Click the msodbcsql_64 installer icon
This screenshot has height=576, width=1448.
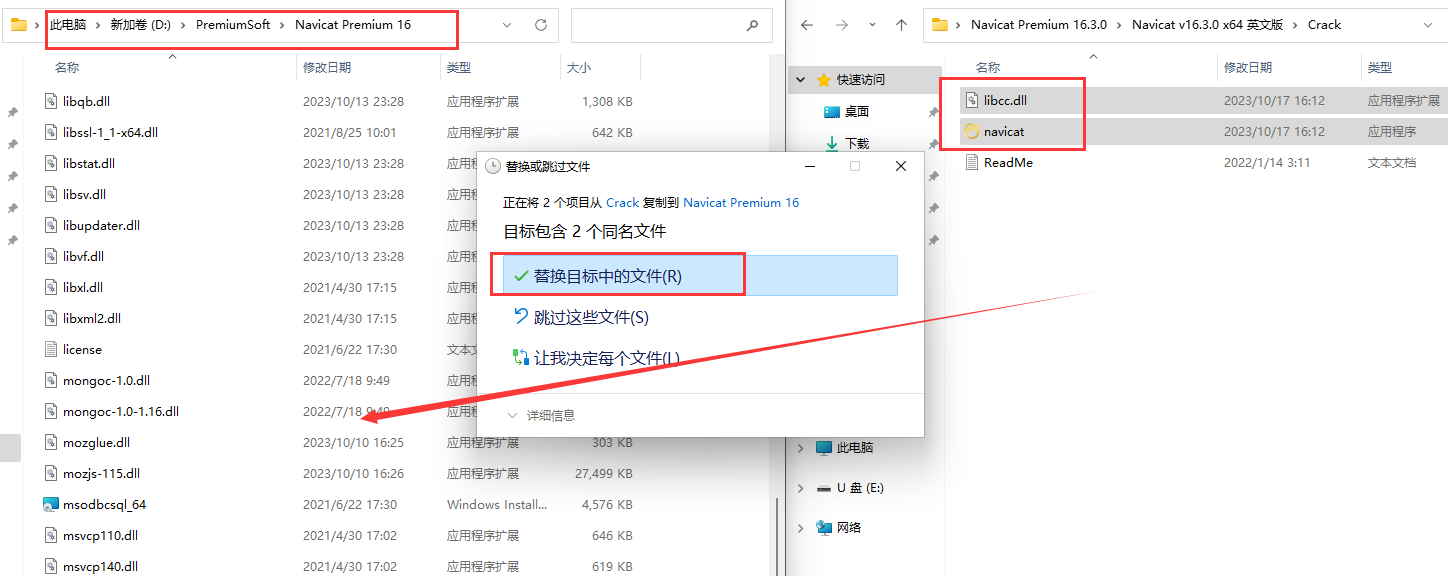coord(51,504)
